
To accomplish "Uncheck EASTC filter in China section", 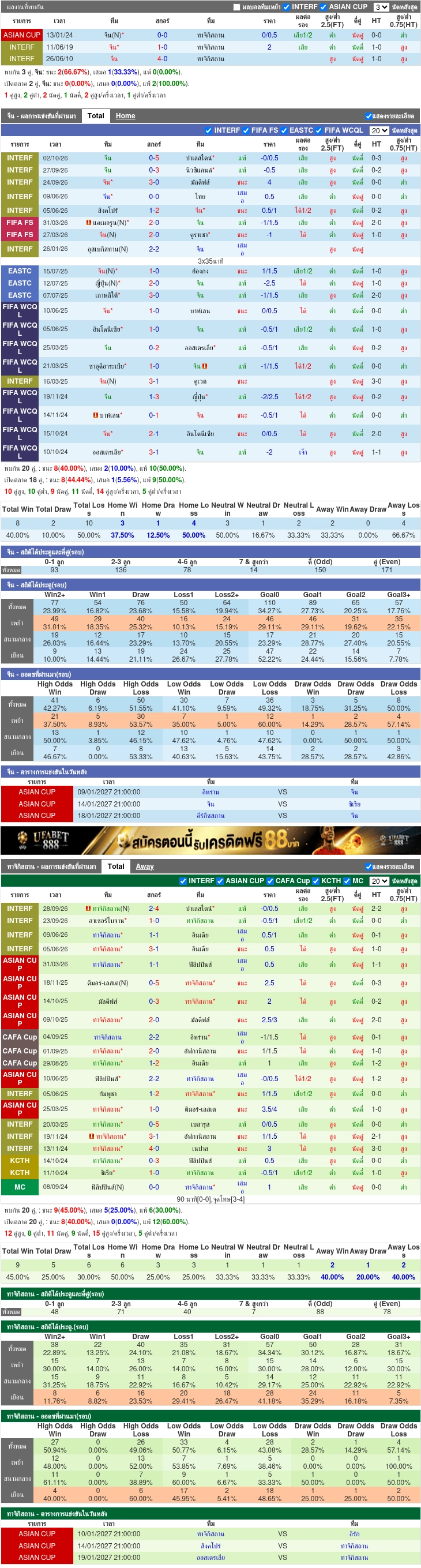I will (284, 130).
